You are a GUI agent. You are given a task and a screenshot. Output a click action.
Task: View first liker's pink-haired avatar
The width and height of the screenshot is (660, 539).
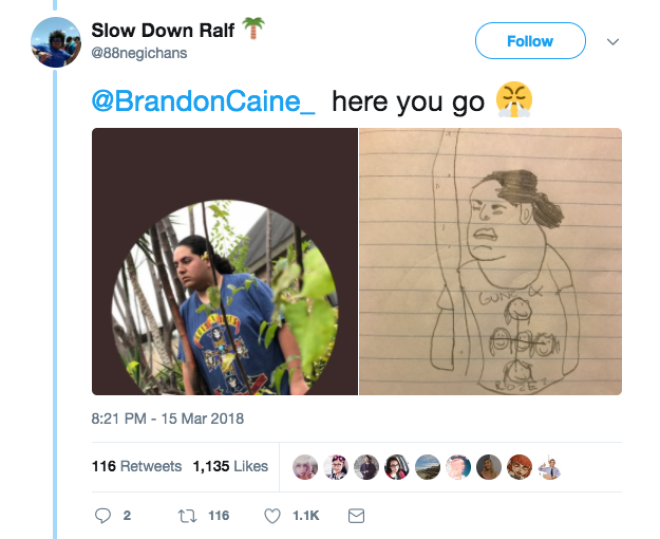305,467
